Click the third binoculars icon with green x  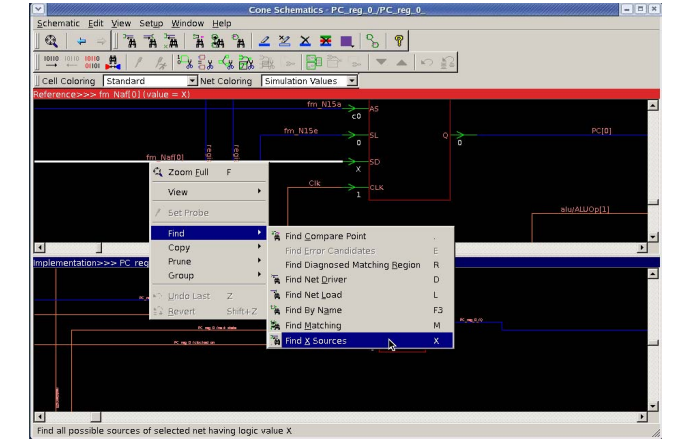coord(171,41)
